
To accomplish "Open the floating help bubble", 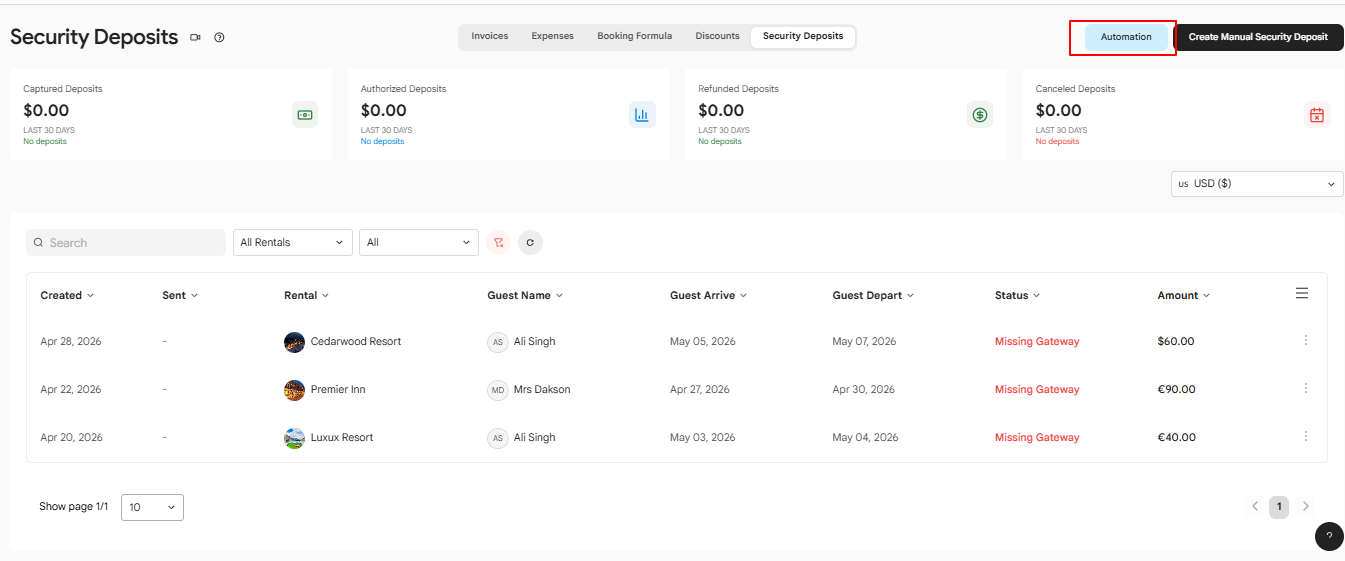I will [1328, 537].
